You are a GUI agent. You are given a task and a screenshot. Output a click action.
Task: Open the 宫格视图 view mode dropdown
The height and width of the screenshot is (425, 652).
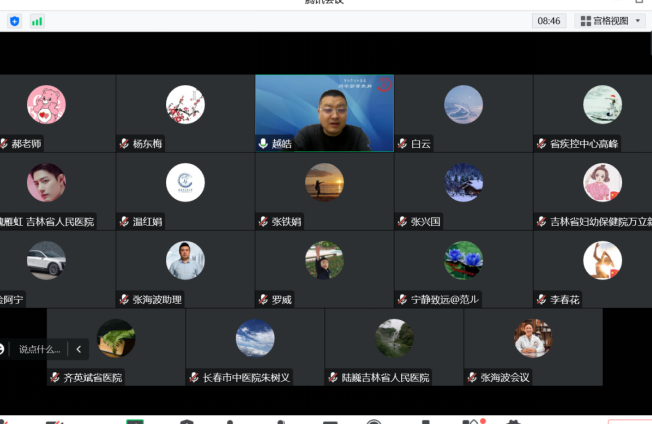tap(609, 20)
